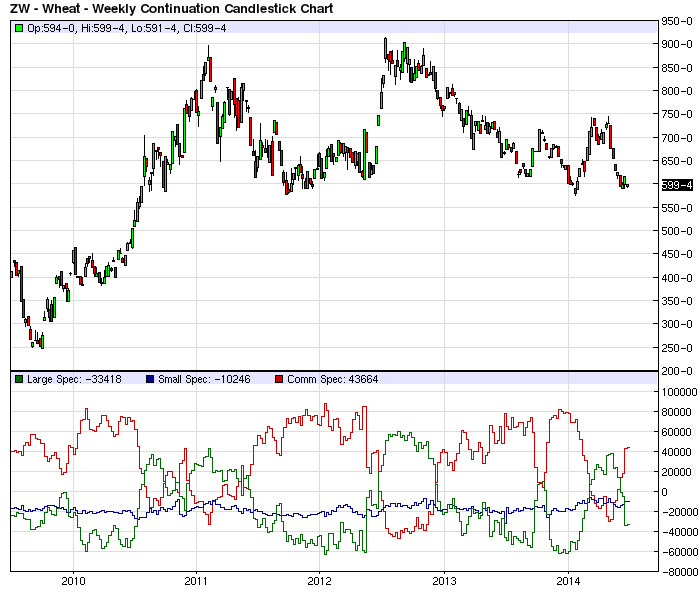Click the 2013 label on time axis
Screen dimensions: 700x612
pyautogui.click(x=443, y=581)
